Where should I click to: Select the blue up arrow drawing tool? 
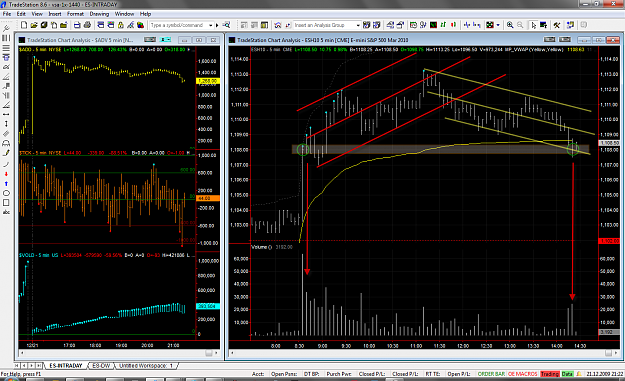pos(6,183)
